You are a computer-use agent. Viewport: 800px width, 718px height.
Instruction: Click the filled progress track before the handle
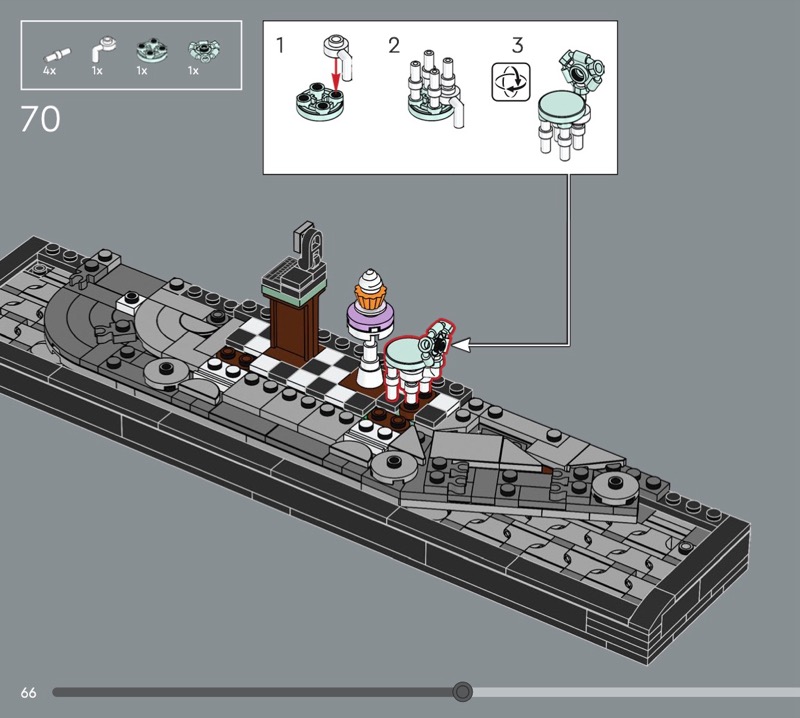(x=250, y=692)
